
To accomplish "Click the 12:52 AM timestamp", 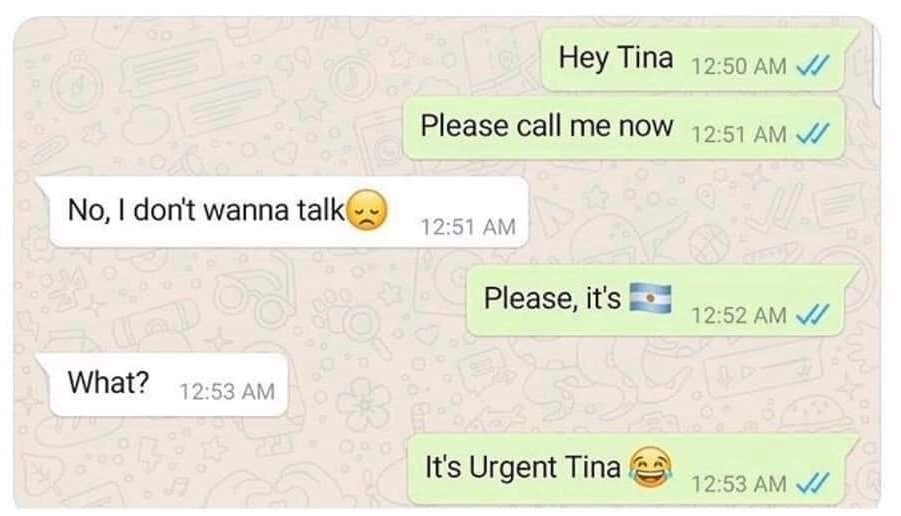I will pos(738,315).
